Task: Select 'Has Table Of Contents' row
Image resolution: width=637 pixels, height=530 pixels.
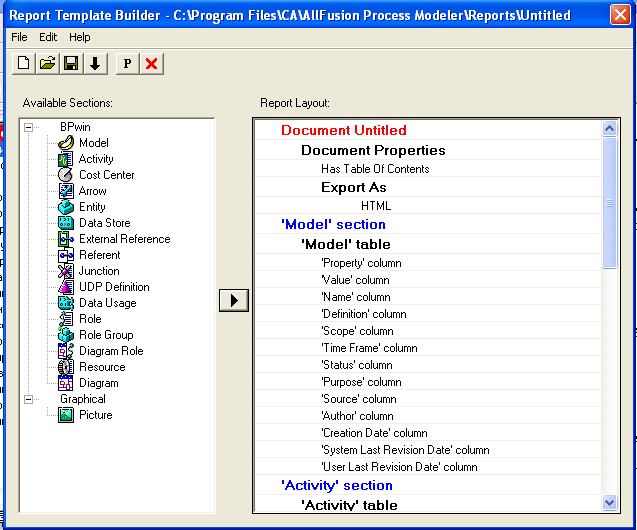Action: tap(428, 169)
